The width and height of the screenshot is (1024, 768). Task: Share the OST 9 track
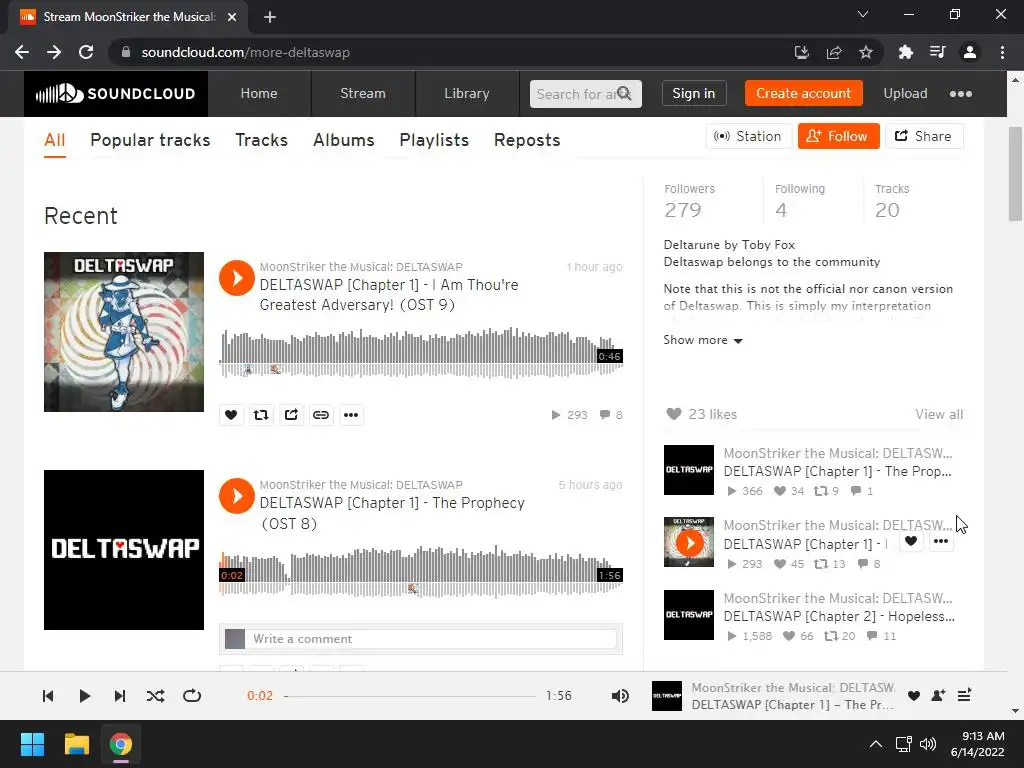pyautogui.click(x=291, y=415)
